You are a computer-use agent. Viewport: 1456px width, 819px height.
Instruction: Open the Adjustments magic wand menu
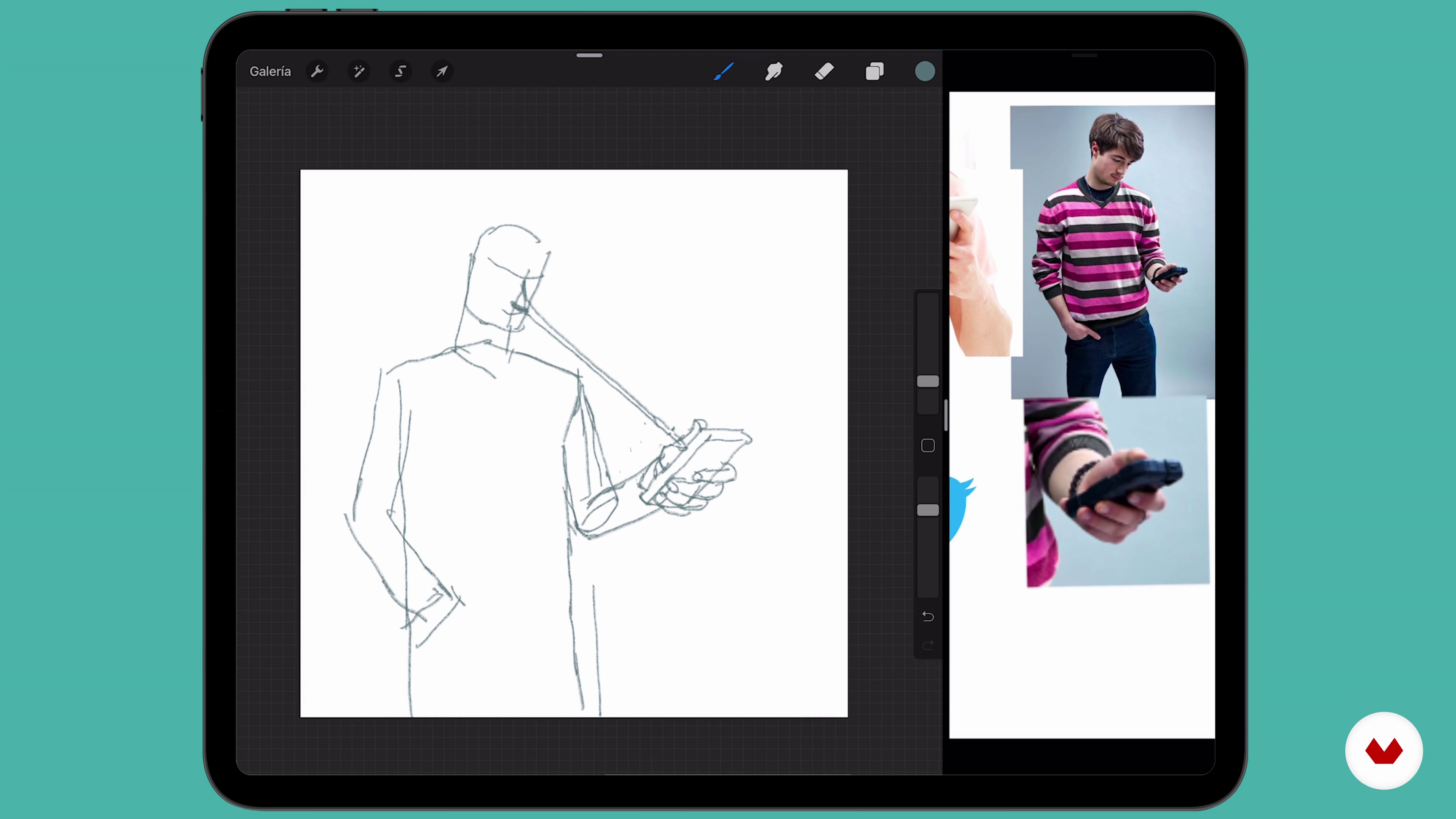pos(359,71)
